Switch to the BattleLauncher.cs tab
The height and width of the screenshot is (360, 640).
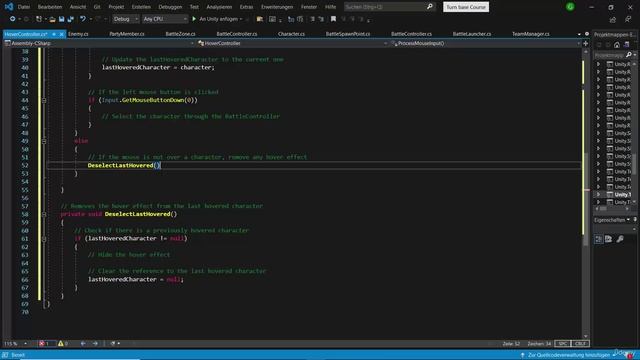[472, 34]
